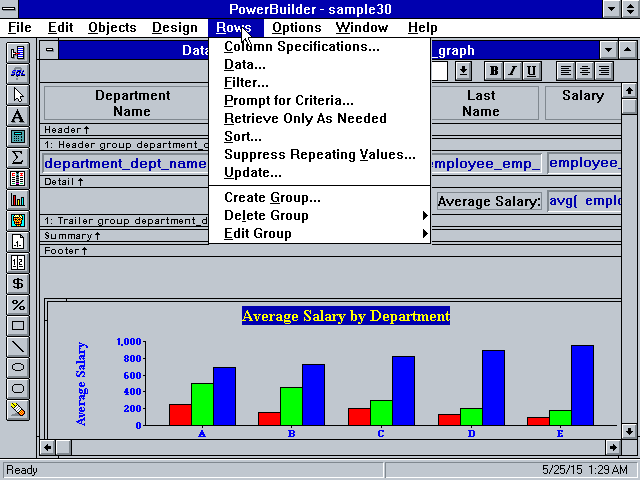Insert the page number tool
640x480 pixels.
pos(18,242)
